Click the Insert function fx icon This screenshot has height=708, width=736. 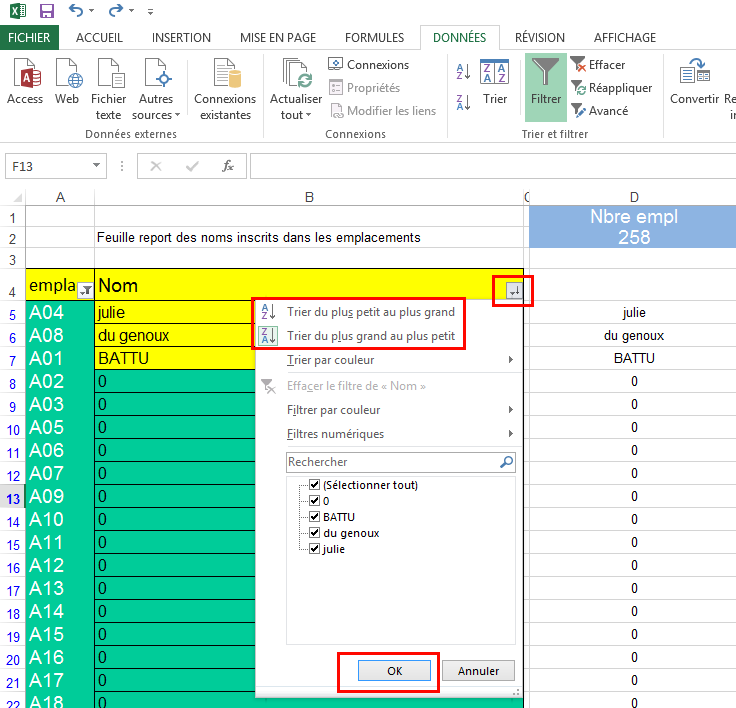pyautogui.click(x=228, y=166)
